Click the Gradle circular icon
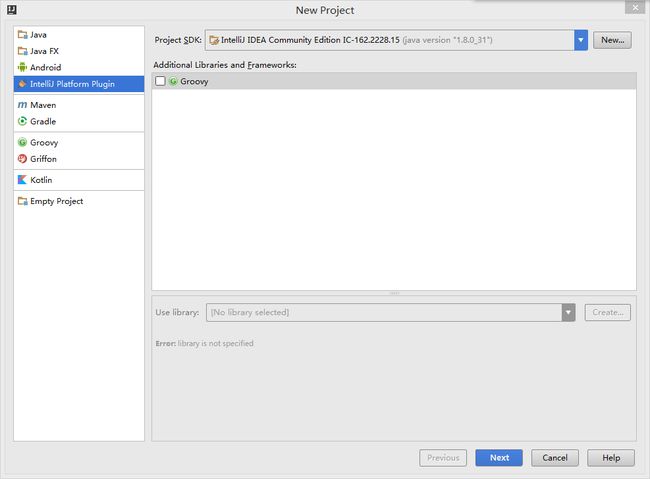The height and width of the screenshot is (479, 650). [x=22, y=121]
